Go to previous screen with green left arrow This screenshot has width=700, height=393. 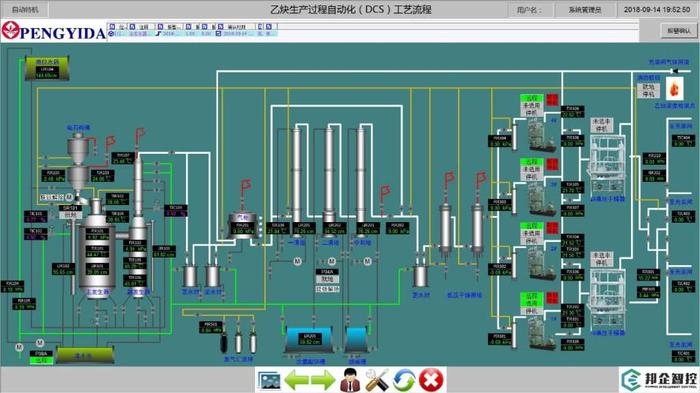click(296, 380)
